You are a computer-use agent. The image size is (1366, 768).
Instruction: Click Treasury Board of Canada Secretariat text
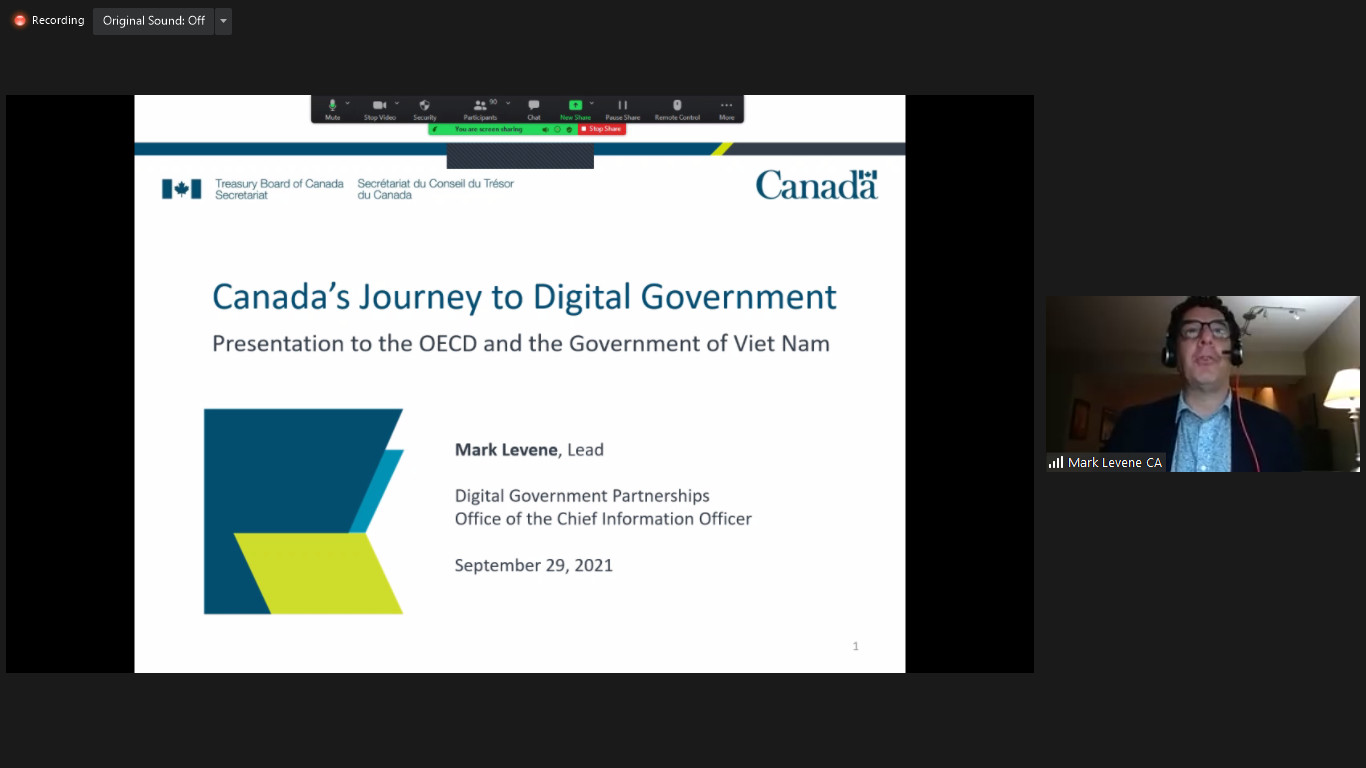pos(279,189)
